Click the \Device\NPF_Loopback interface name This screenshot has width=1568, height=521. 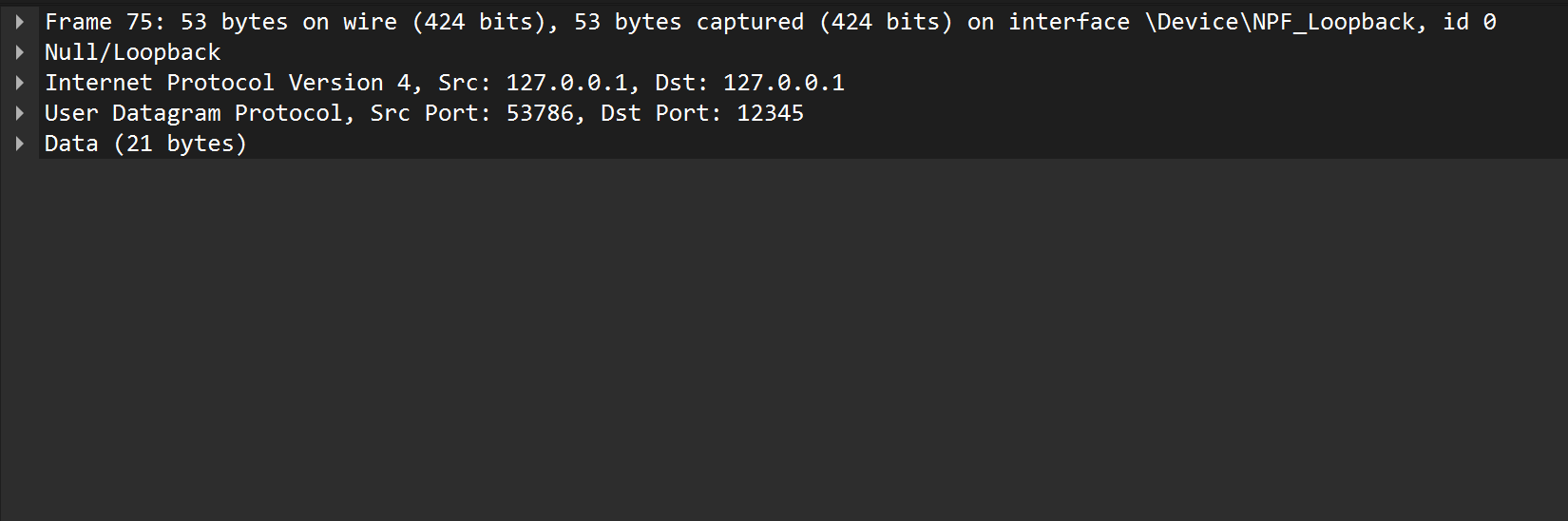pyautogui.click(x=1280, y=22)
